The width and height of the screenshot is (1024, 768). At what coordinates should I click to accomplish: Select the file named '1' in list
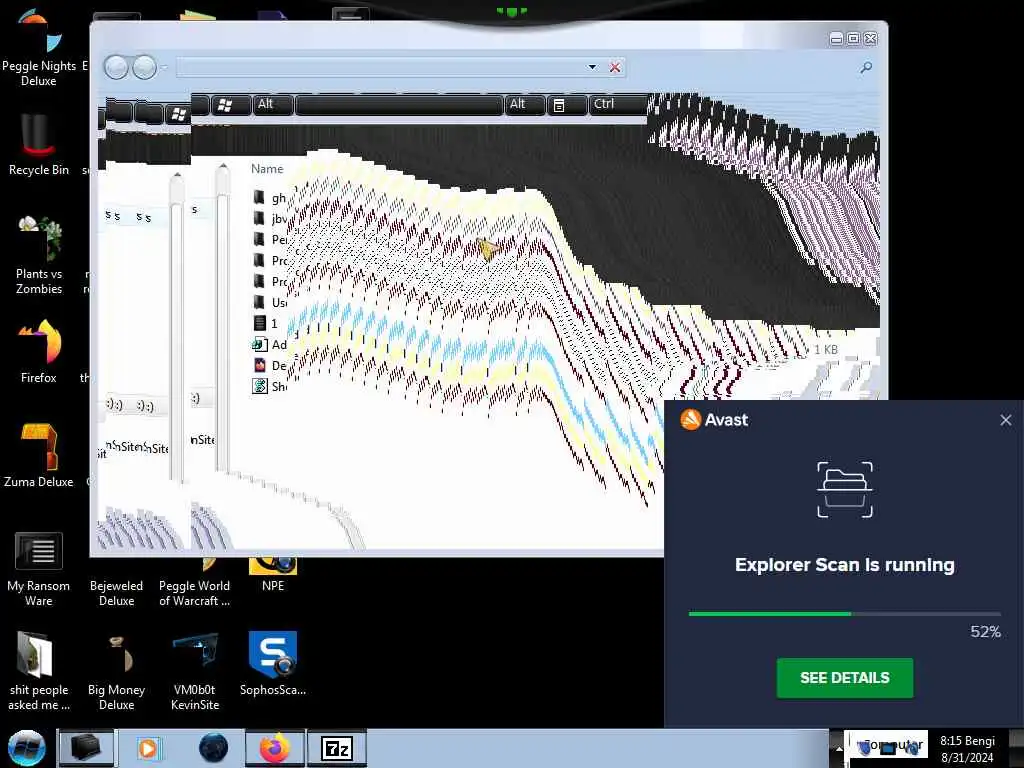[x=266, y=323]
